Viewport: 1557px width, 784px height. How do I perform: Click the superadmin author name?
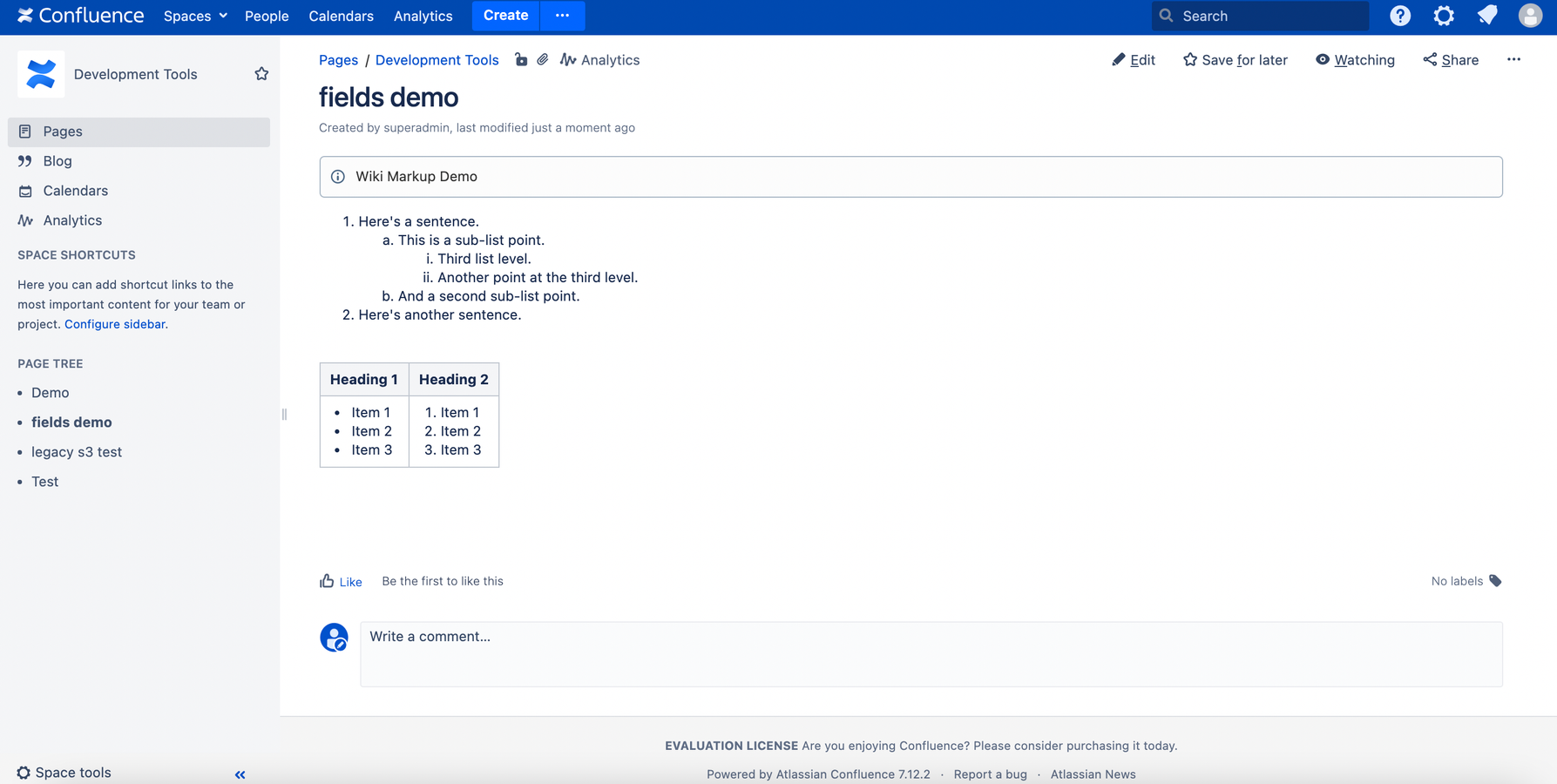click(416, 128)
